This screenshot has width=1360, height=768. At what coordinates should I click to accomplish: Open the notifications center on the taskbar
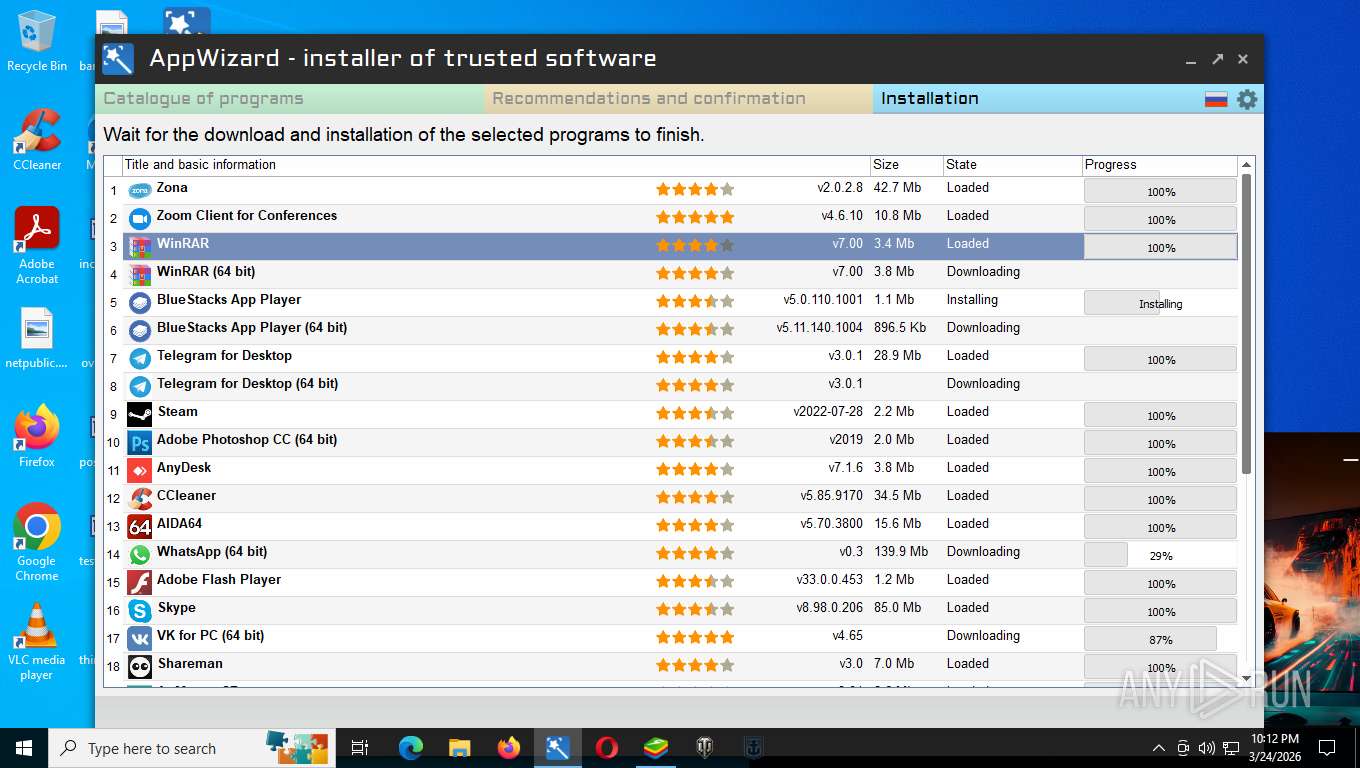click(x=1327, y=748)
